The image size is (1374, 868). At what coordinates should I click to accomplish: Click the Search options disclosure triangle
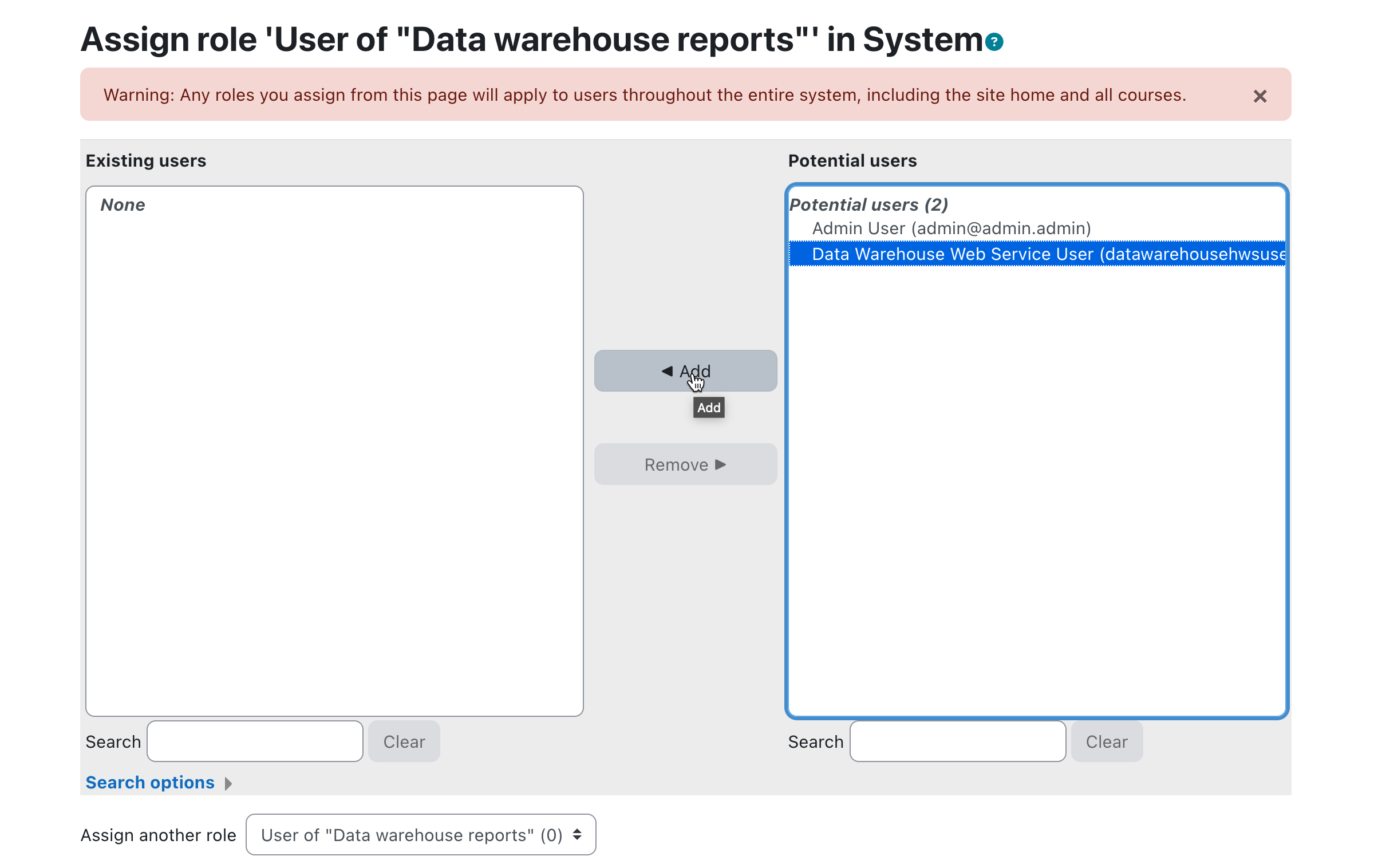[x=228, y=783]
